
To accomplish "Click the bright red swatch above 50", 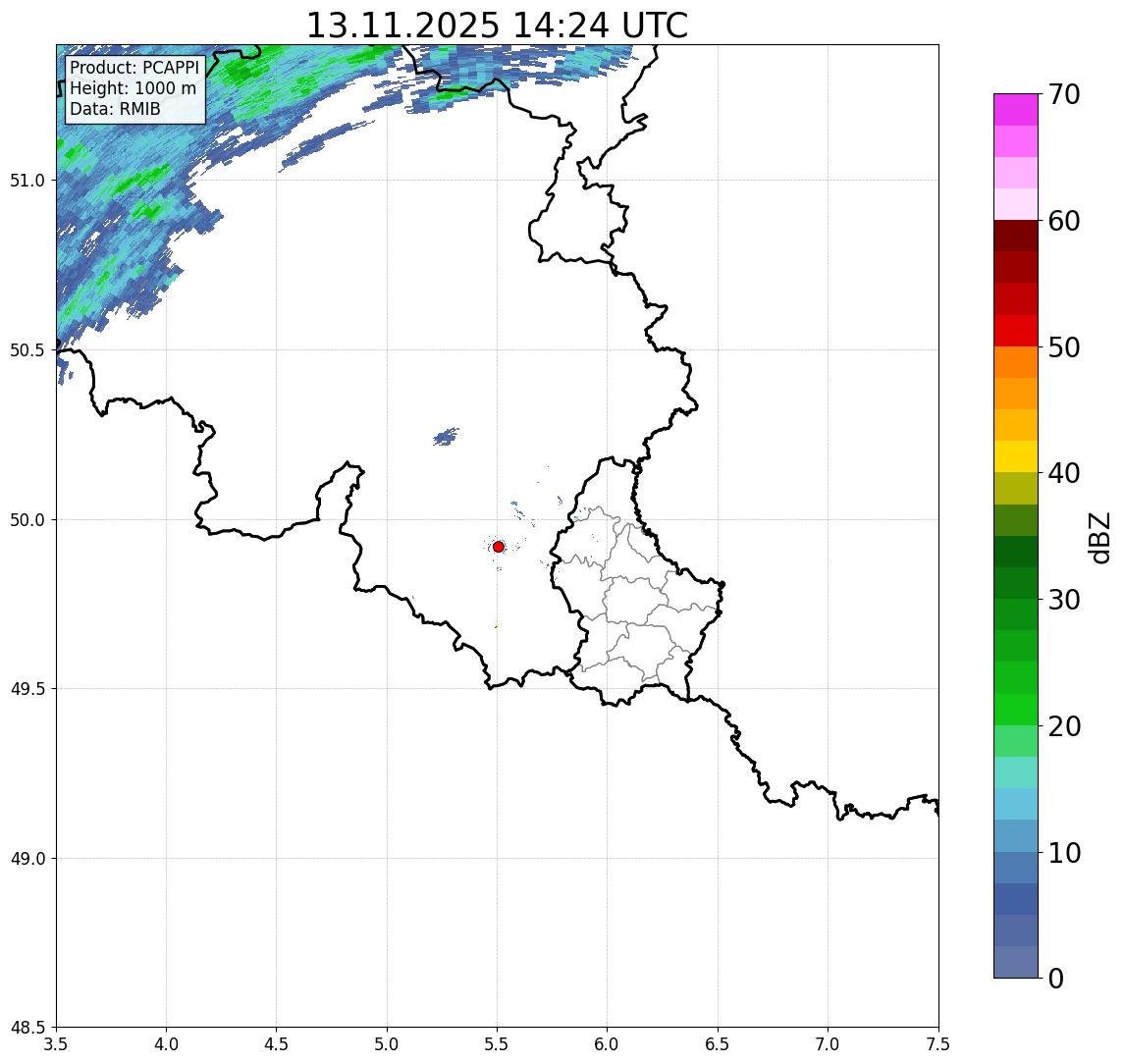I will 1016,331.
